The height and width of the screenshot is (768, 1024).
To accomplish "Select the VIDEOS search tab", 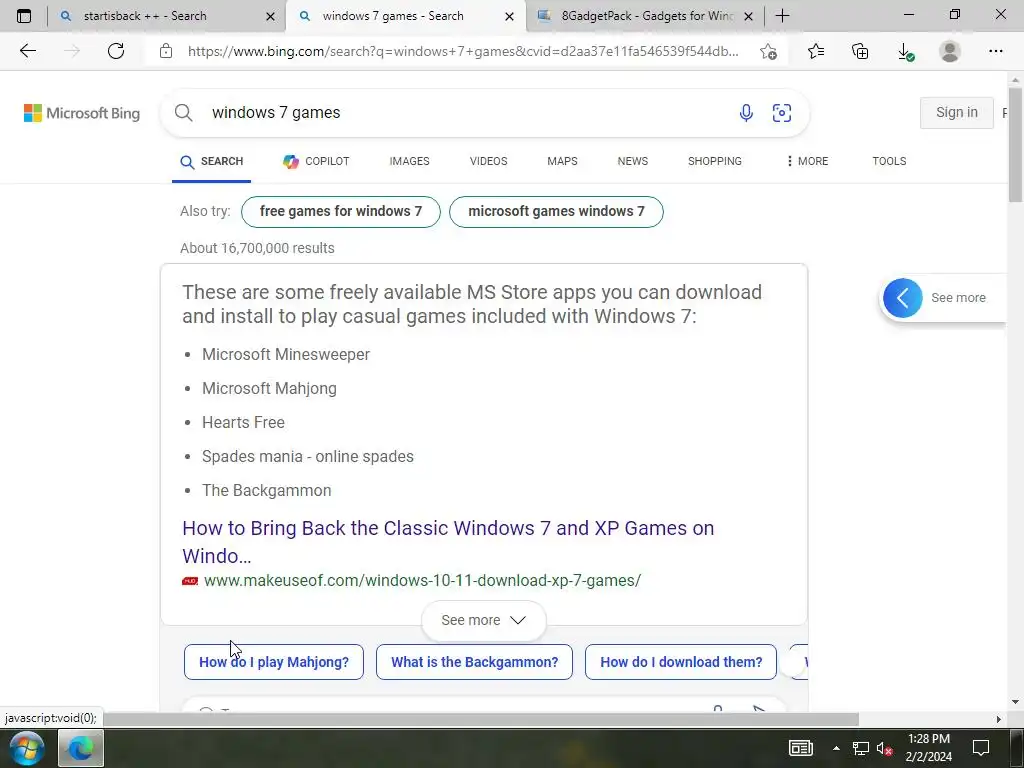I will [x=488, y=161].
